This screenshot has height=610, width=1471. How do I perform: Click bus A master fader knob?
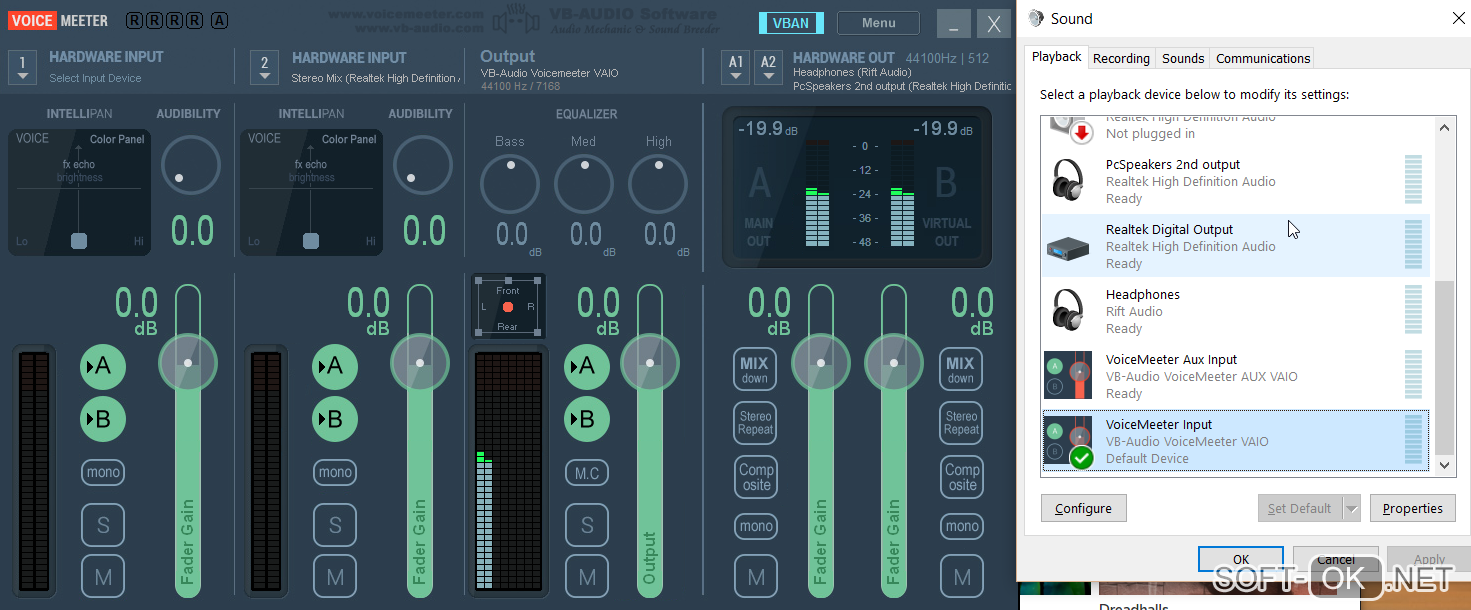(x=821, y=362)
